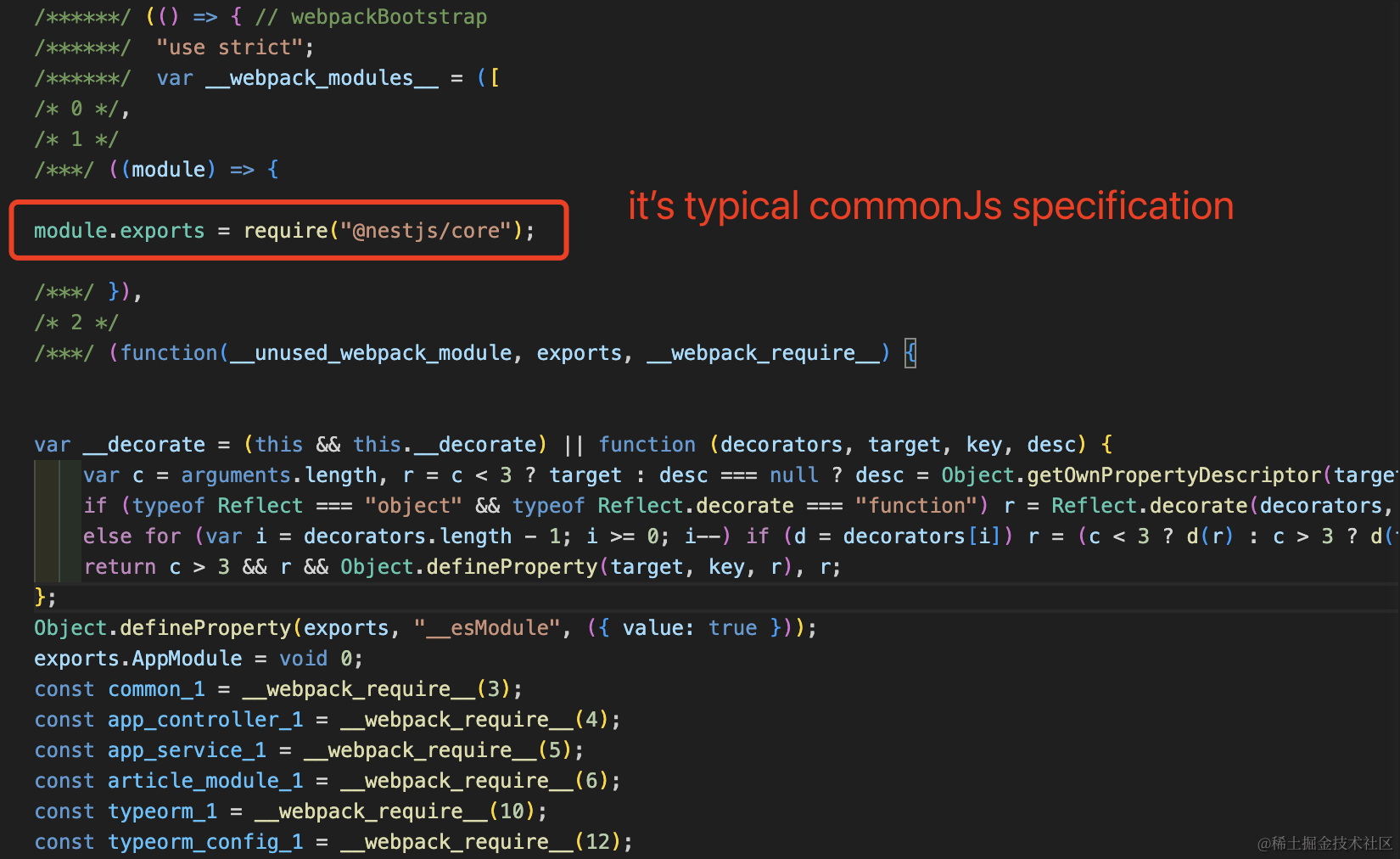Click the else for loop line
Image resolution: width=1400 pixels, height=859 pixels.
(x=740, y=536)
